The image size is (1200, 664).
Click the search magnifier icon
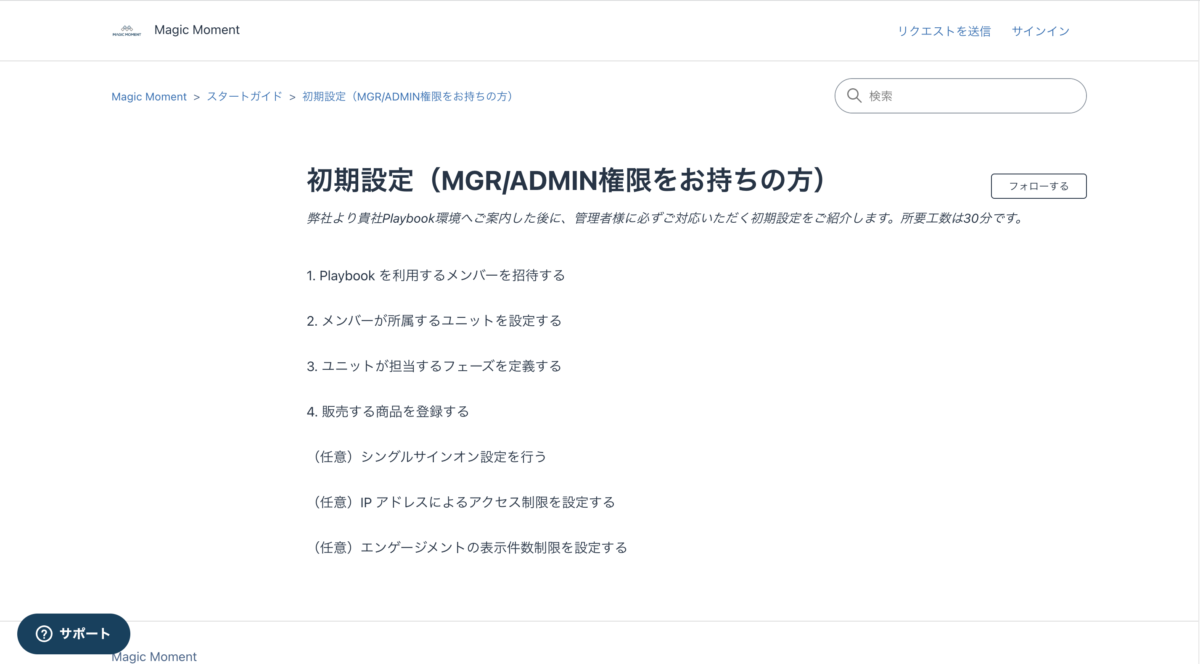[854, 96]
